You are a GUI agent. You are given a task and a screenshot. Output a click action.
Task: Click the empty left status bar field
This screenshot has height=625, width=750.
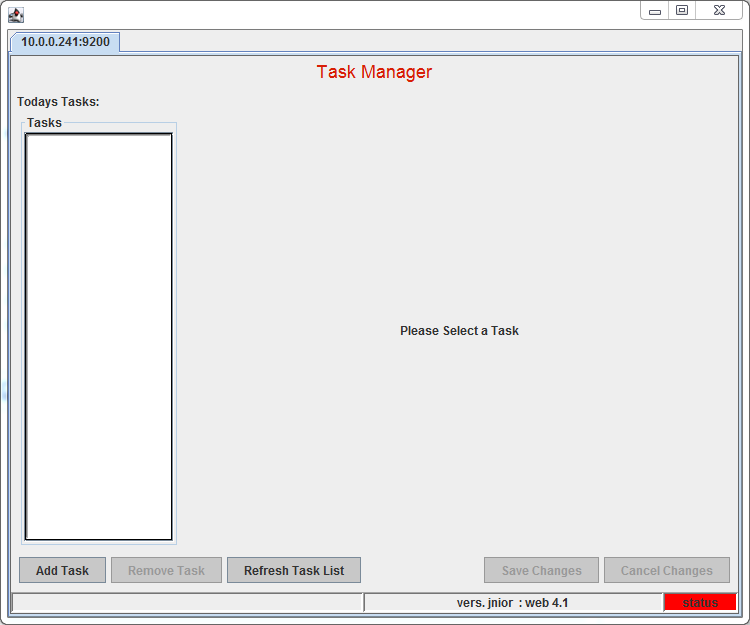pyautogui.click(x=188, y=603)
